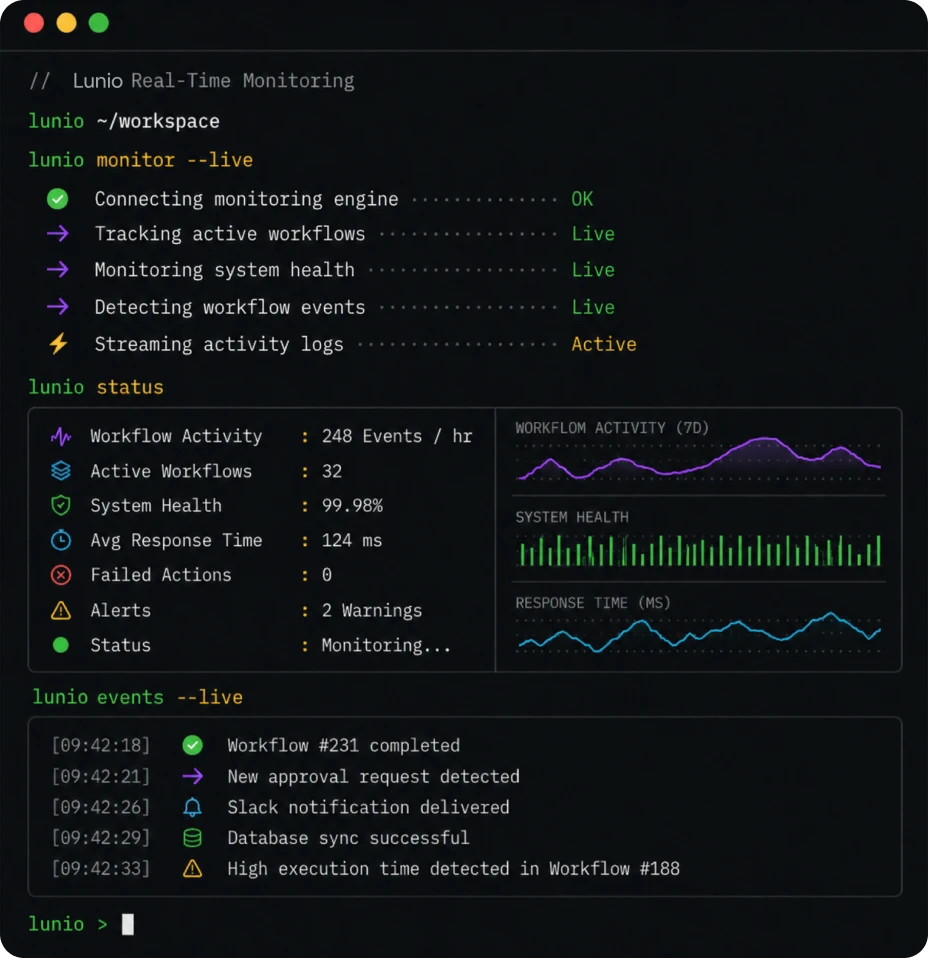Click the yellow minimize window button
The height and width of the screenshot is (958, 928).
pos(66,23)
